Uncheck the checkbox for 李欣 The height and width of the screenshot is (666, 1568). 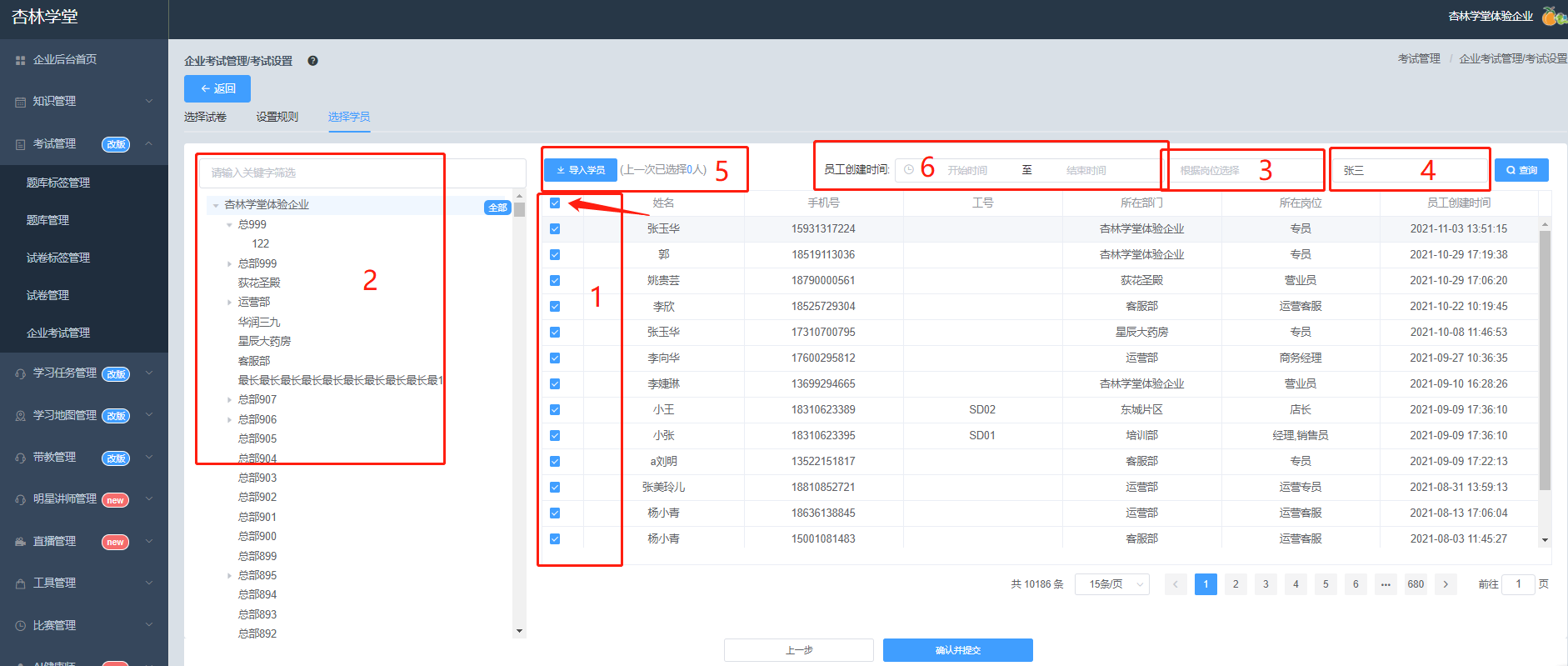tap(555, 306)
